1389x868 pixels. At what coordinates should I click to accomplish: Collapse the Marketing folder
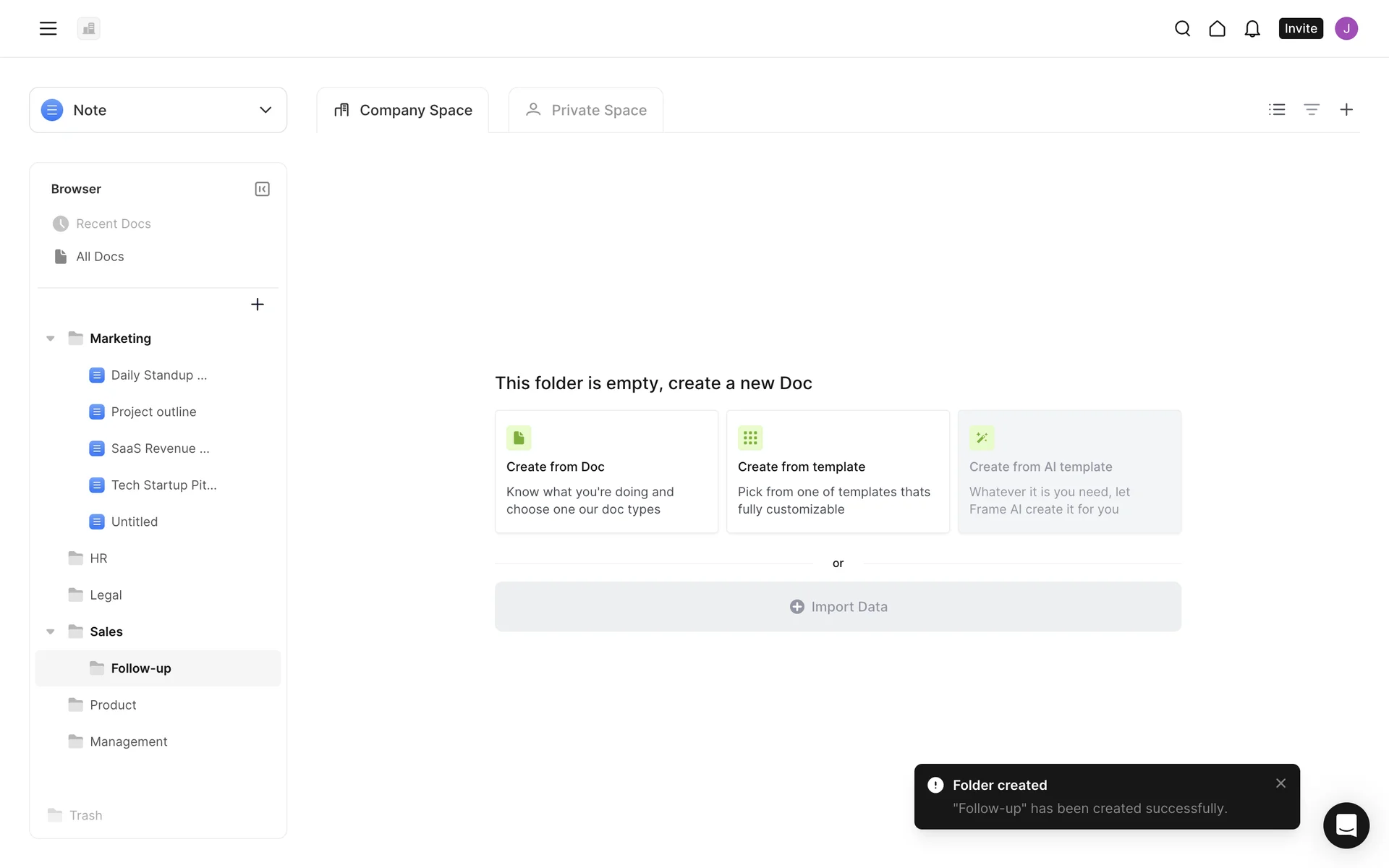[51, 339]
